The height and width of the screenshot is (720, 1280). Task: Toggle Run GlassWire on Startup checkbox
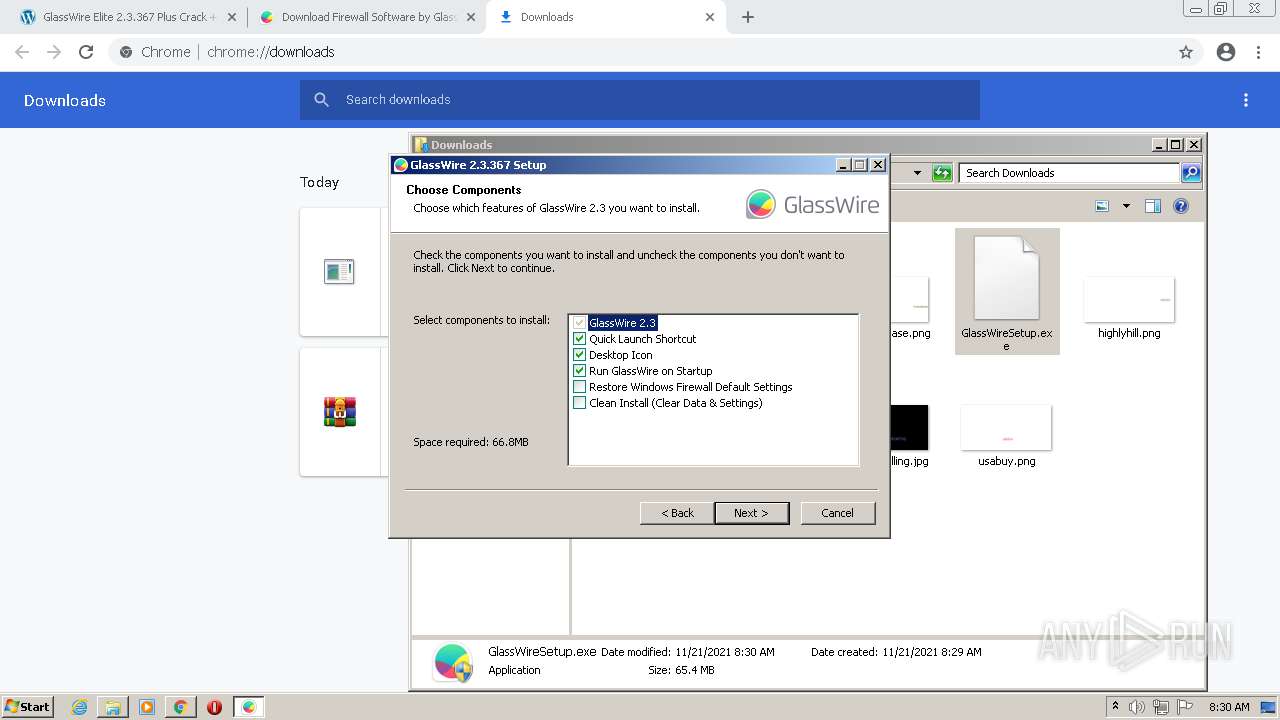pos(579,371)
